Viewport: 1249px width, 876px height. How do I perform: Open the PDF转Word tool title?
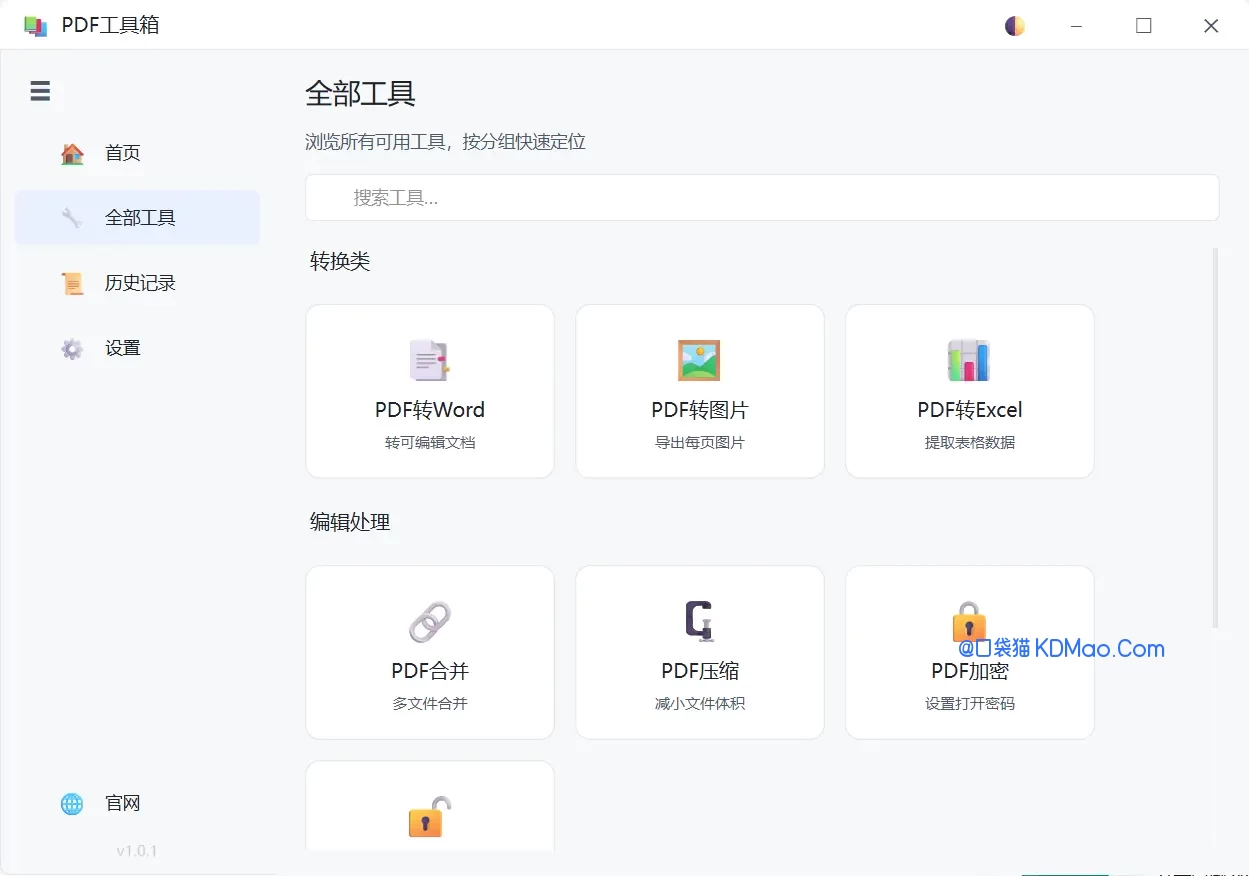(430, 410)
